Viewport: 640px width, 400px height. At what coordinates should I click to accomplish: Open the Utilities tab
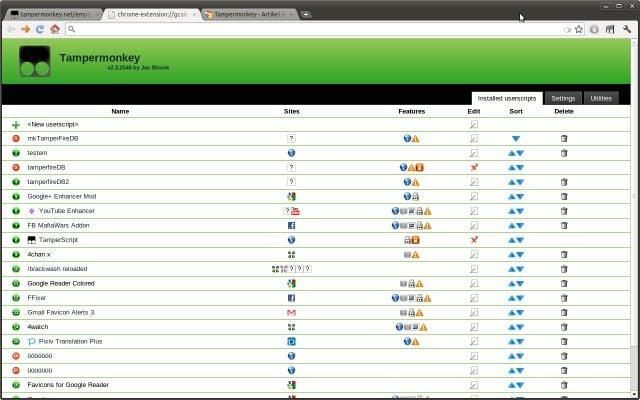pos(601,98)
